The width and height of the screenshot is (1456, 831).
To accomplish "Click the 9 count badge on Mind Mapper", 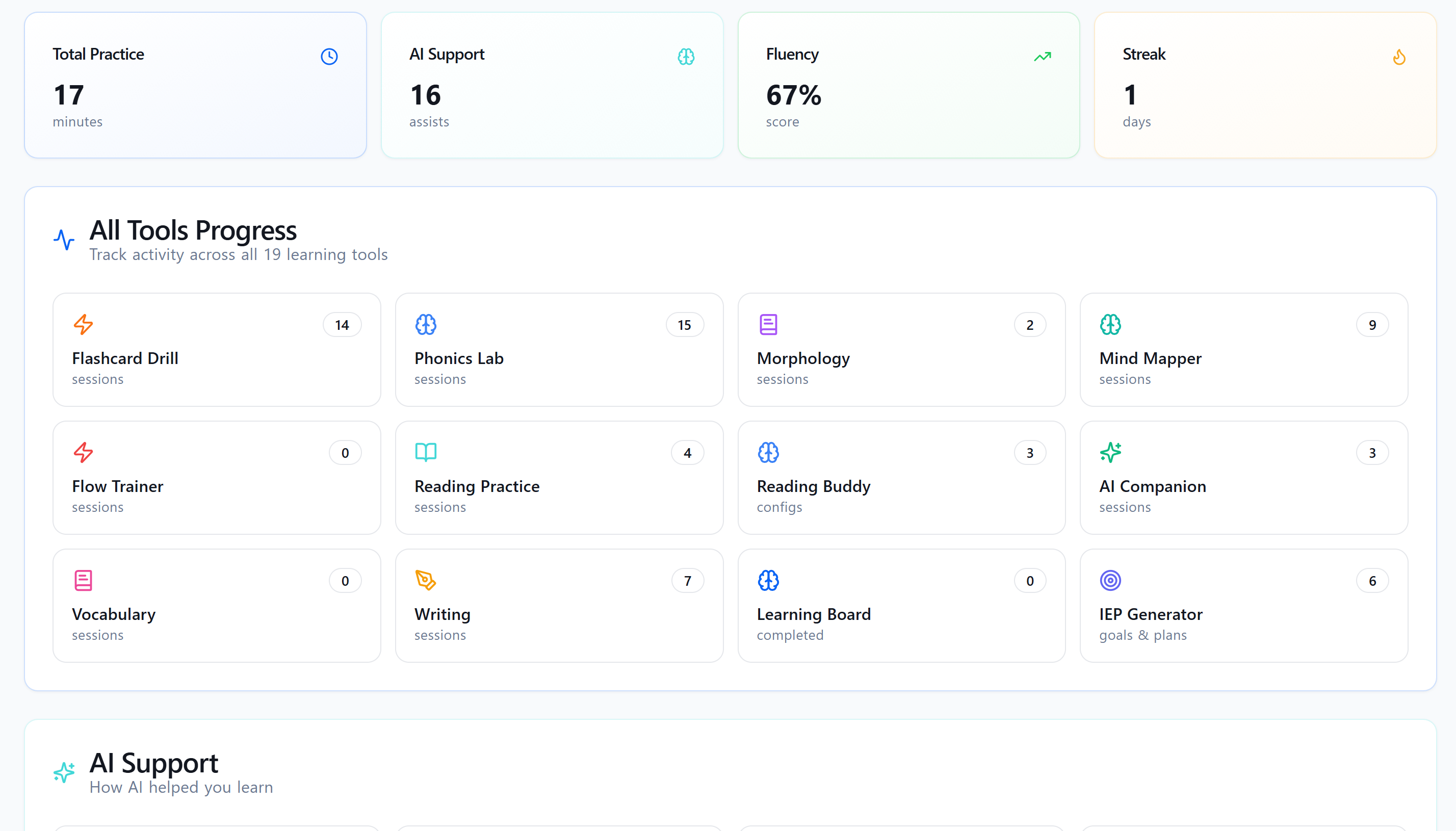I will (1372, 325).
